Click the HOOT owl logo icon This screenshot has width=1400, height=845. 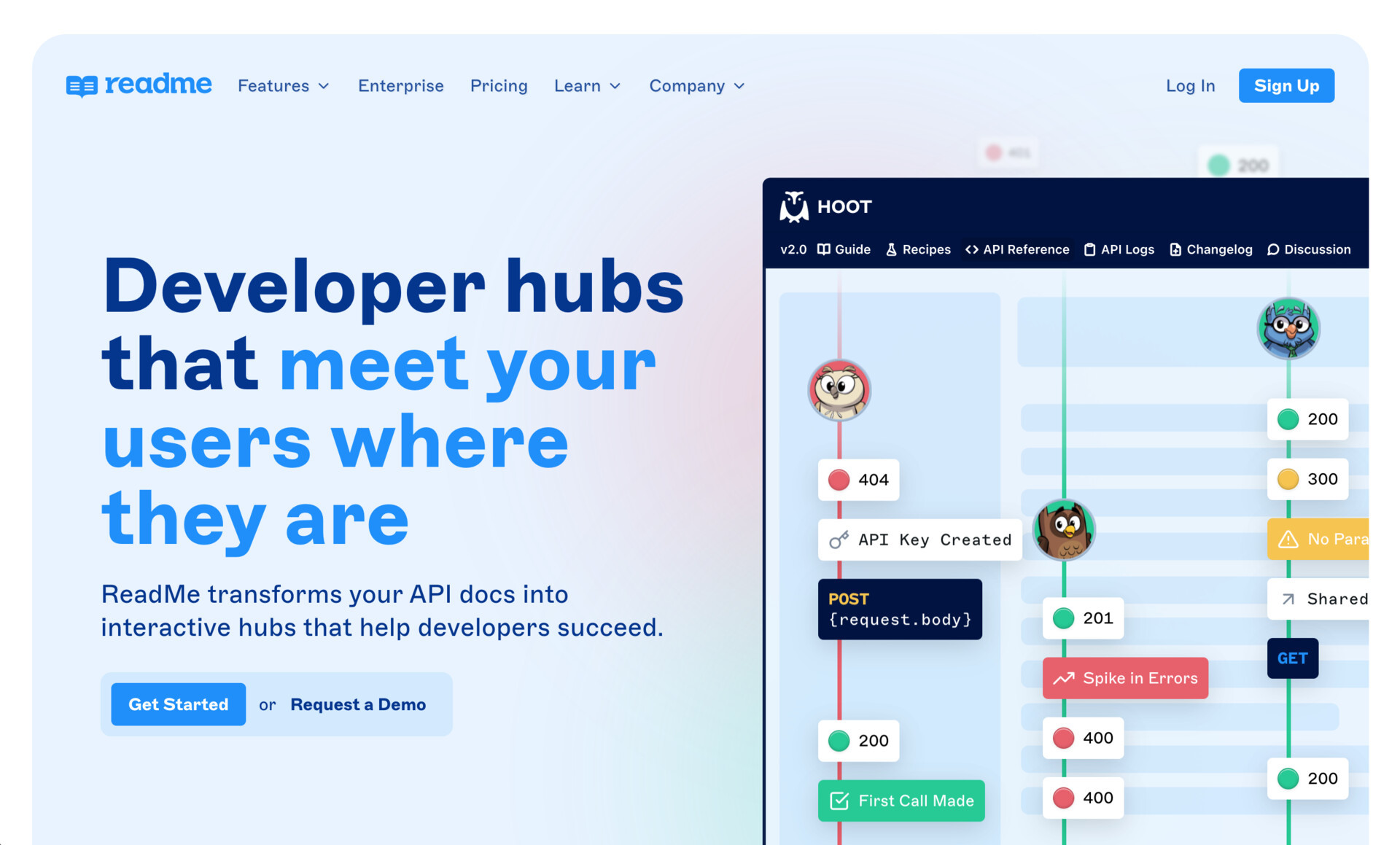tap(794, 206)
